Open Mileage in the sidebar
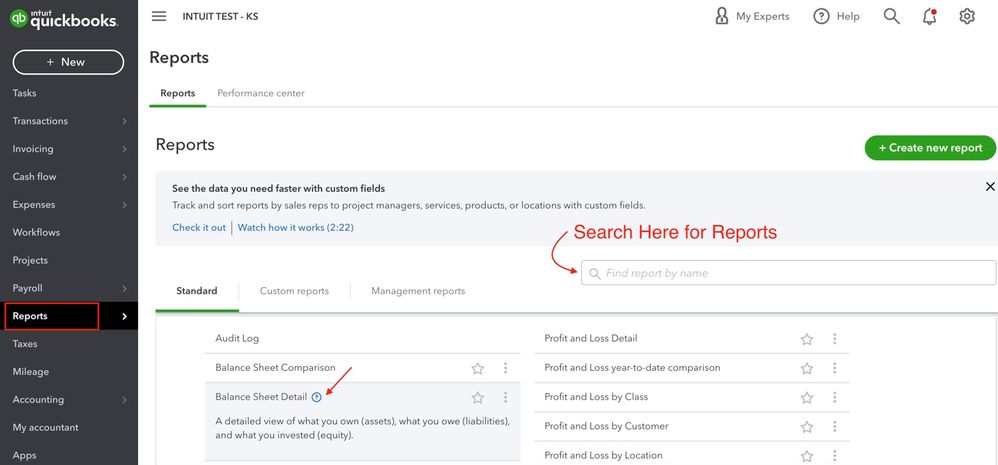 (x=31, y=371)
